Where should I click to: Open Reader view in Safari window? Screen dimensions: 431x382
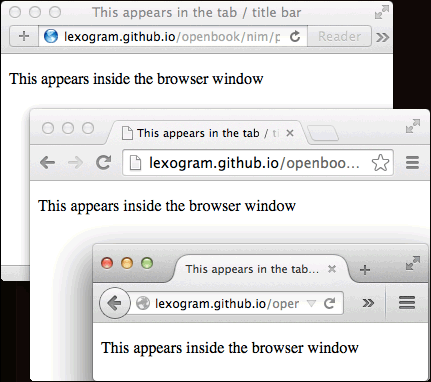(x=339, y=36)
